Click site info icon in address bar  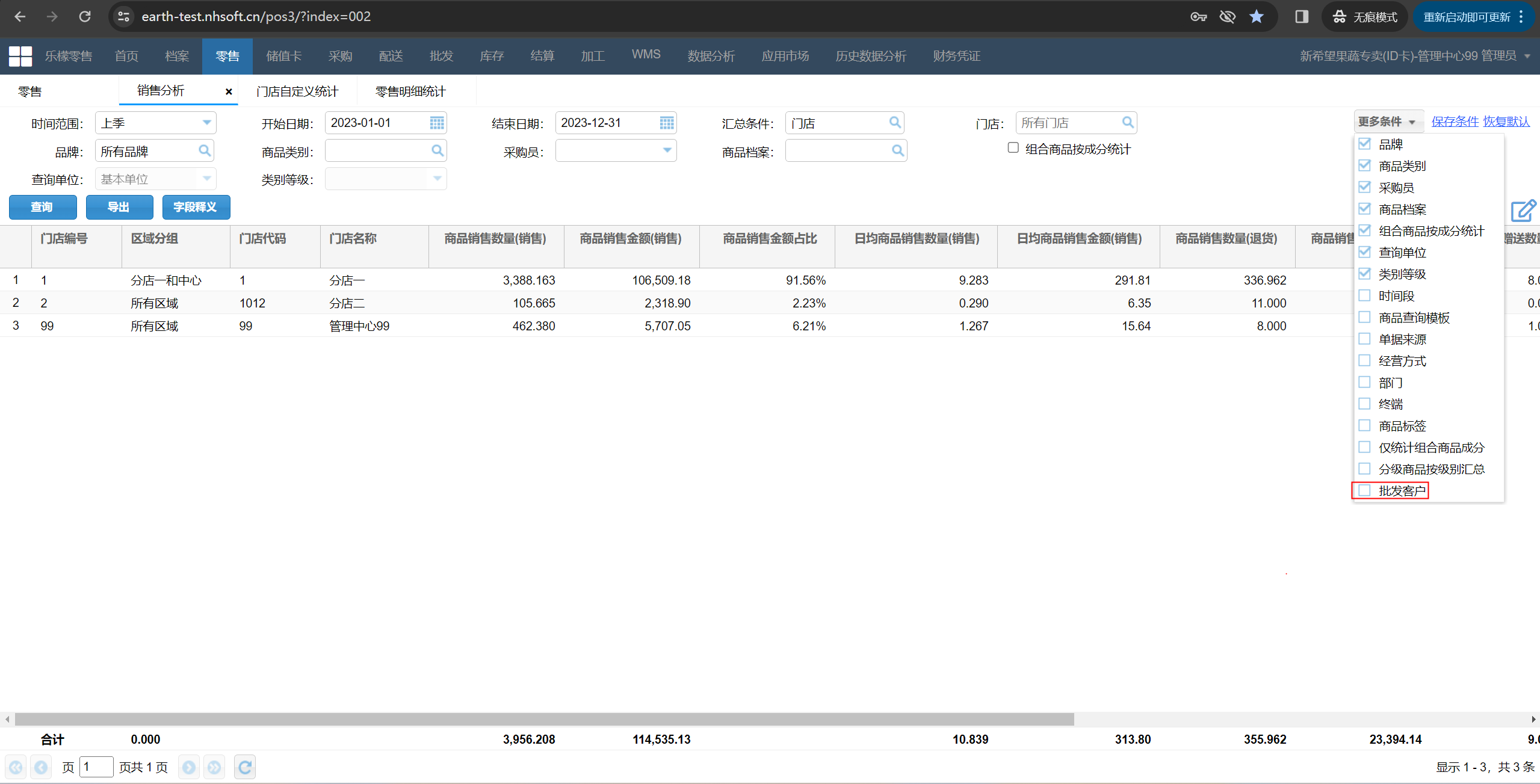pyautogui.click(x=123, y=16)
